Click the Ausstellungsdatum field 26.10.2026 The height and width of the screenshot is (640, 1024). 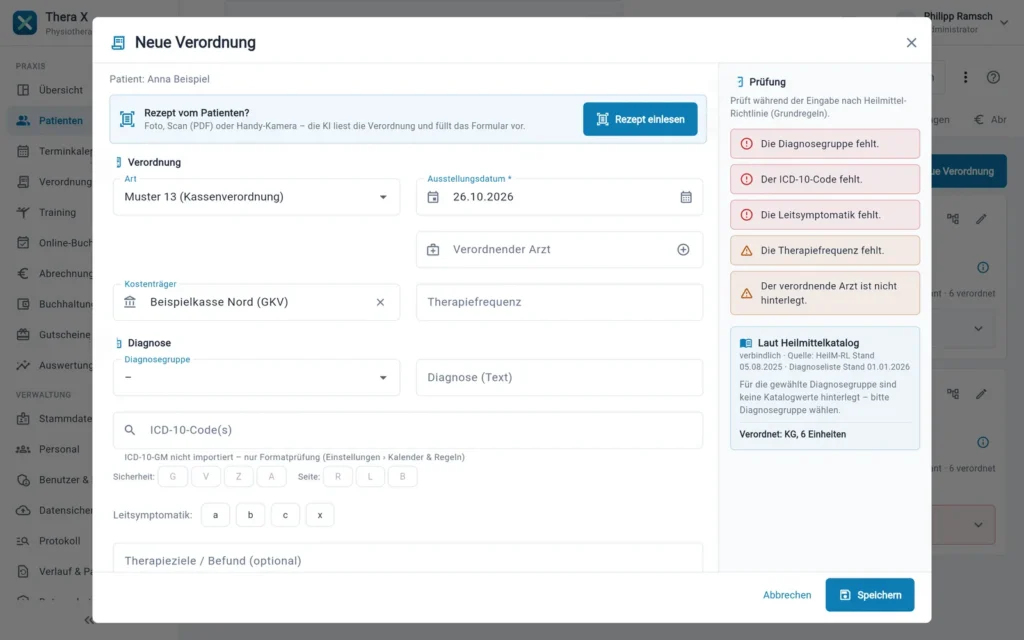point(559,197)
